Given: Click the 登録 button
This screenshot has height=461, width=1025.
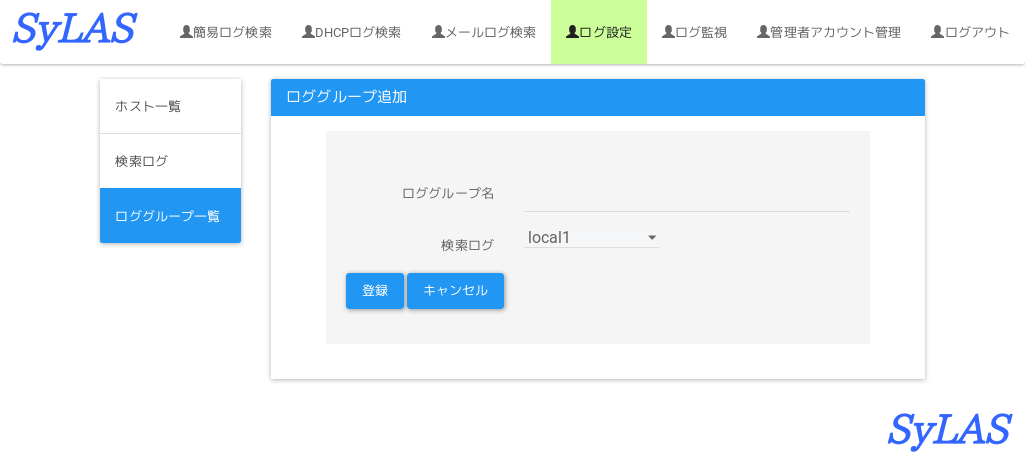Looking at the screenshot, I should tap(375, 291).
